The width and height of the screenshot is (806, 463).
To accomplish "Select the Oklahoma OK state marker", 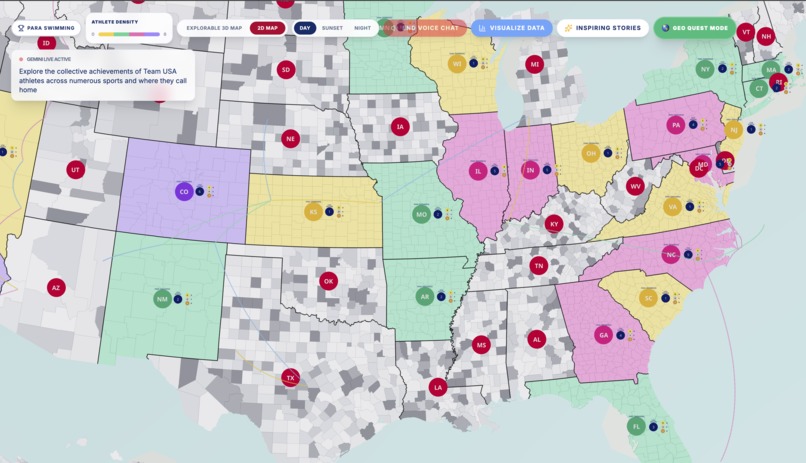I will coord(328,281).
